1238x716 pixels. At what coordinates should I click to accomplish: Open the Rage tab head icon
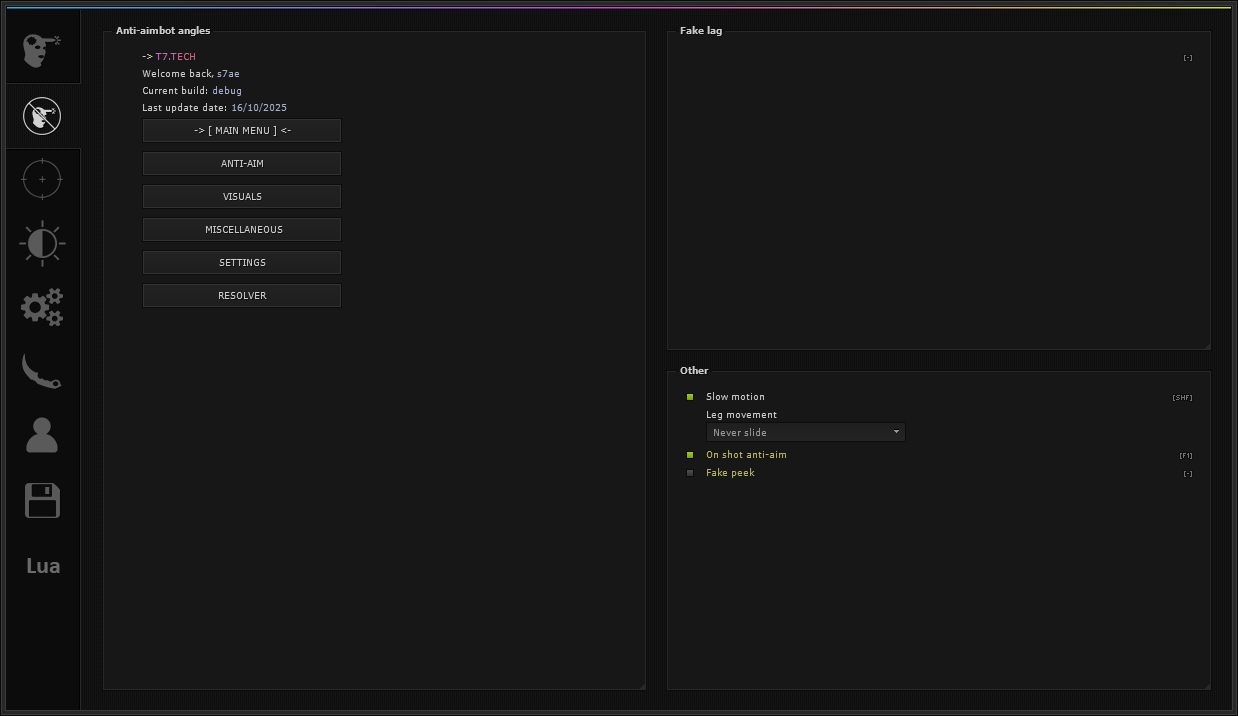42,50
